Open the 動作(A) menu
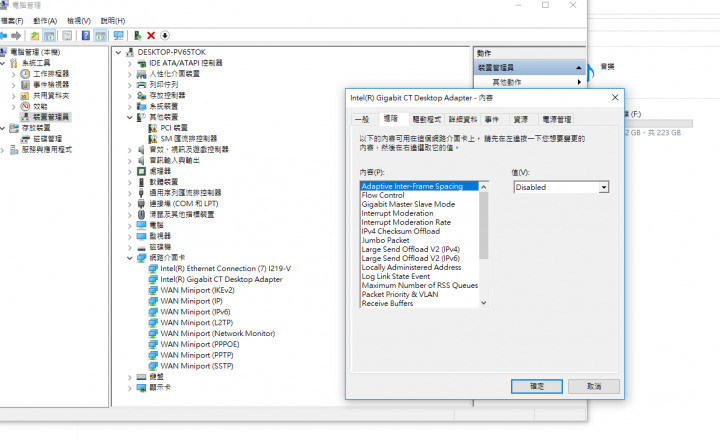This screenshot has height=440, width=720. [x=45, y=21]
